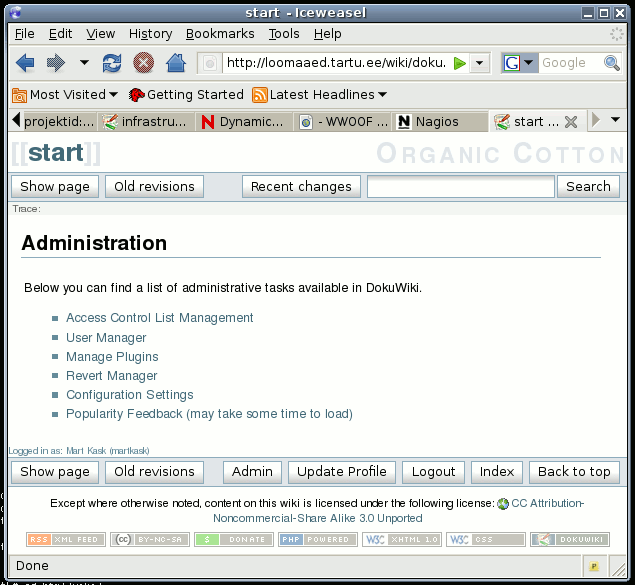Screen dimensions: 635x585
Task: Open Configuration Settings link
Action: coord(130,395)
